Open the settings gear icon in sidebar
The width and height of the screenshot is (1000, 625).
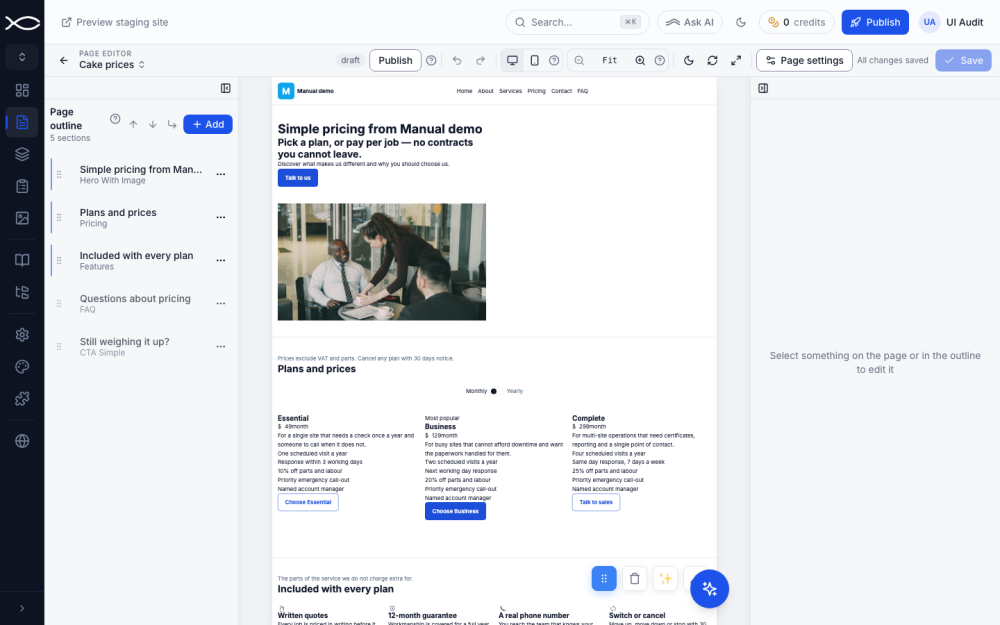(22, 335)
